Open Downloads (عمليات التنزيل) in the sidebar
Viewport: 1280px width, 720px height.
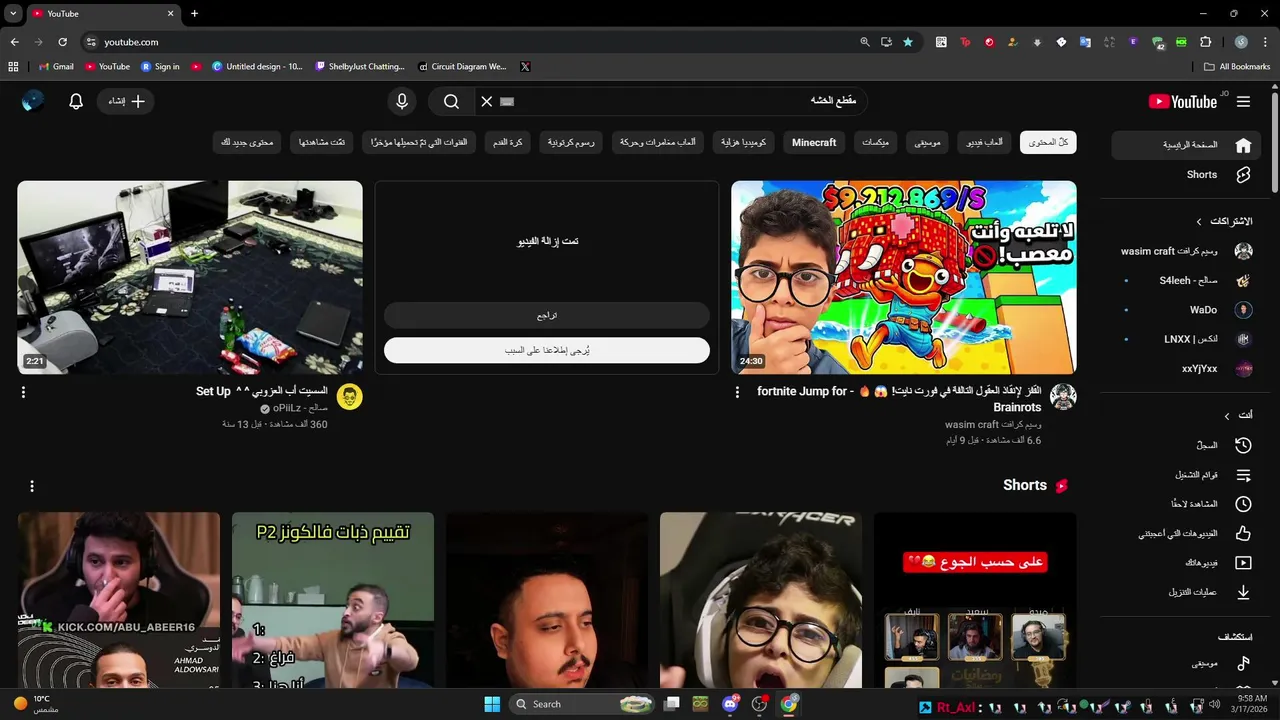point(1186,592)
